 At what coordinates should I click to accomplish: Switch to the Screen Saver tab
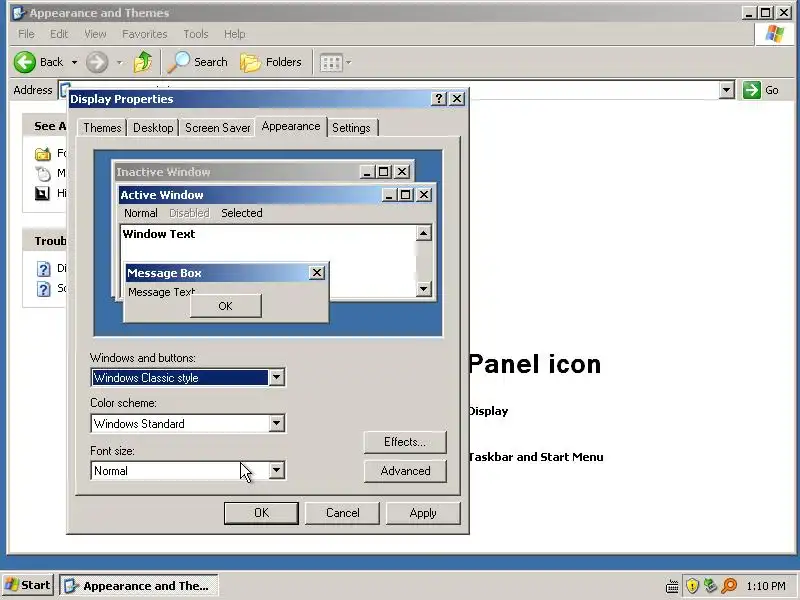[218, 128]
